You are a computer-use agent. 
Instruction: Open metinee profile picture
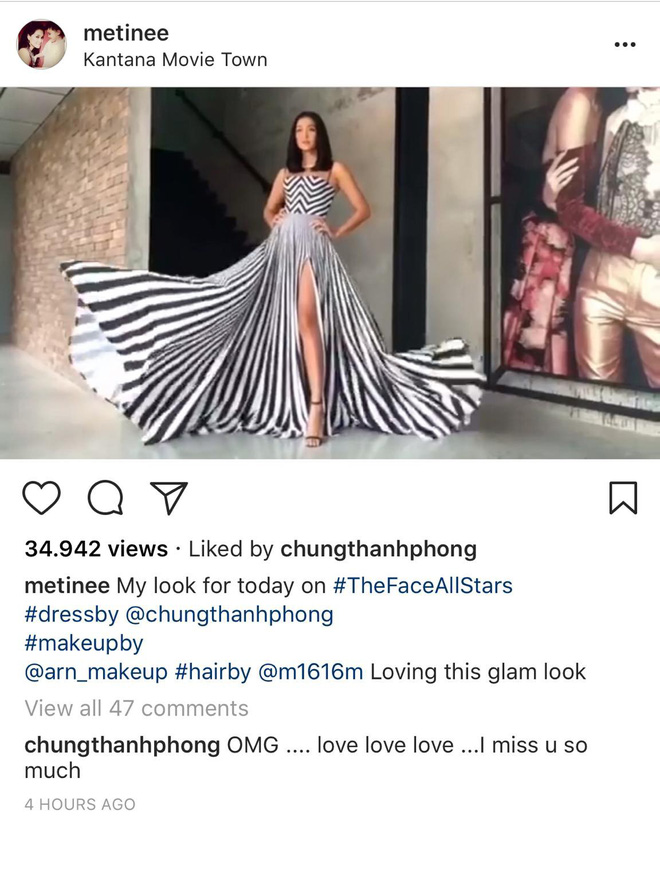[x=42, y=45]
